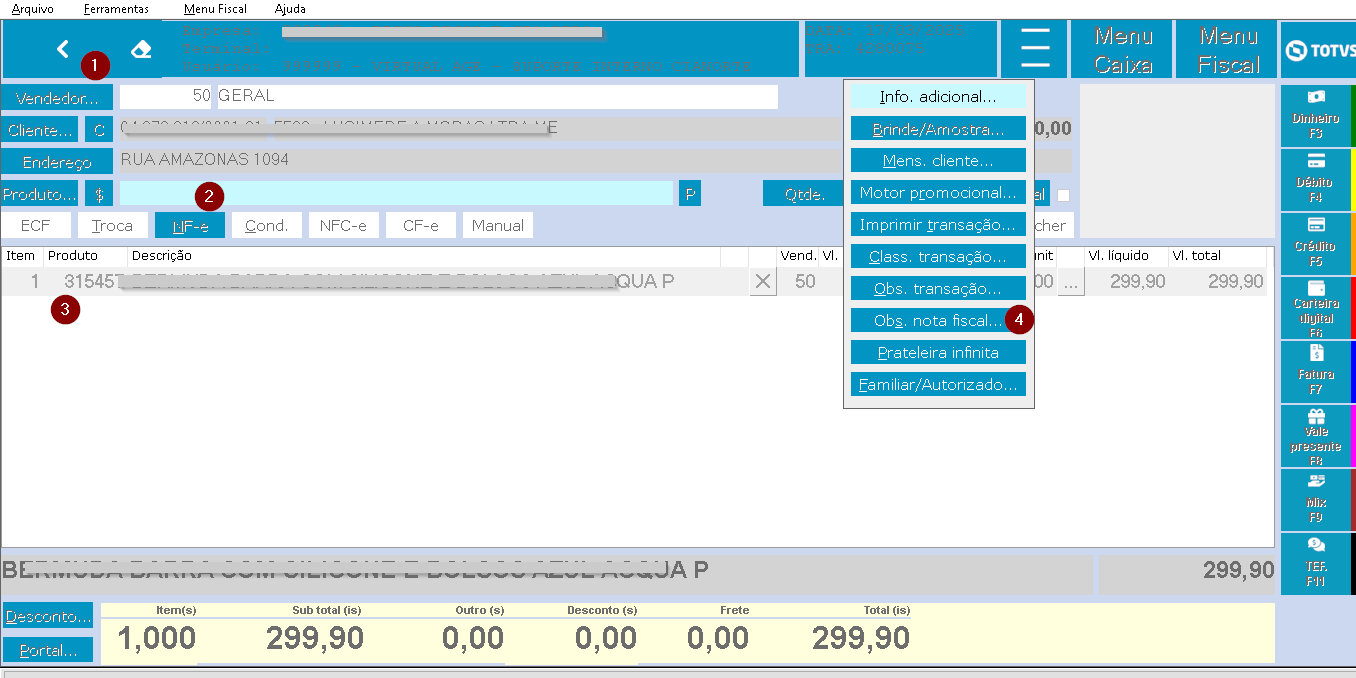Select Carteira digital F6 payment

click(x=1315, y=307)
